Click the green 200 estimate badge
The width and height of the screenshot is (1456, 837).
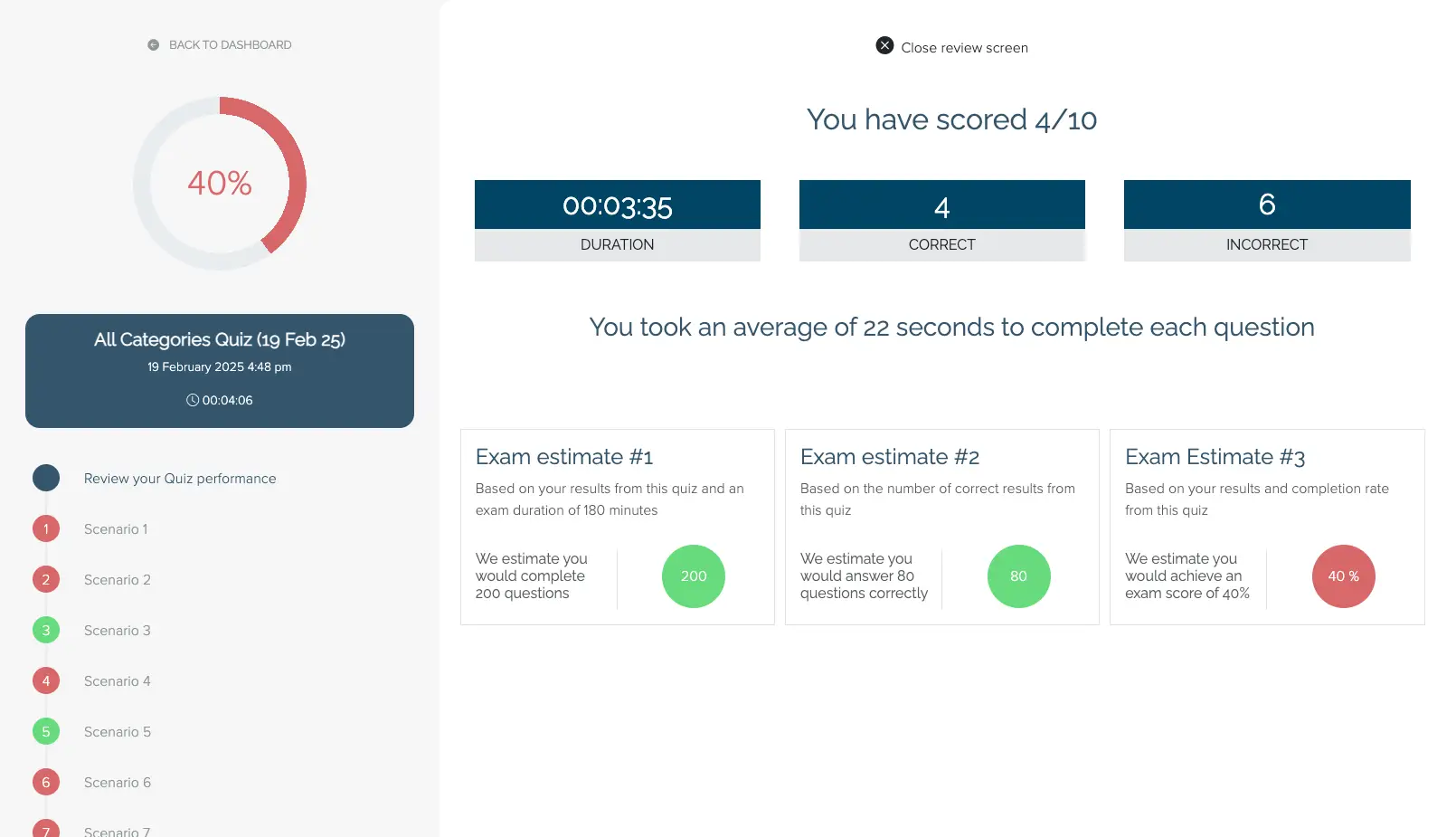[694, 576]
